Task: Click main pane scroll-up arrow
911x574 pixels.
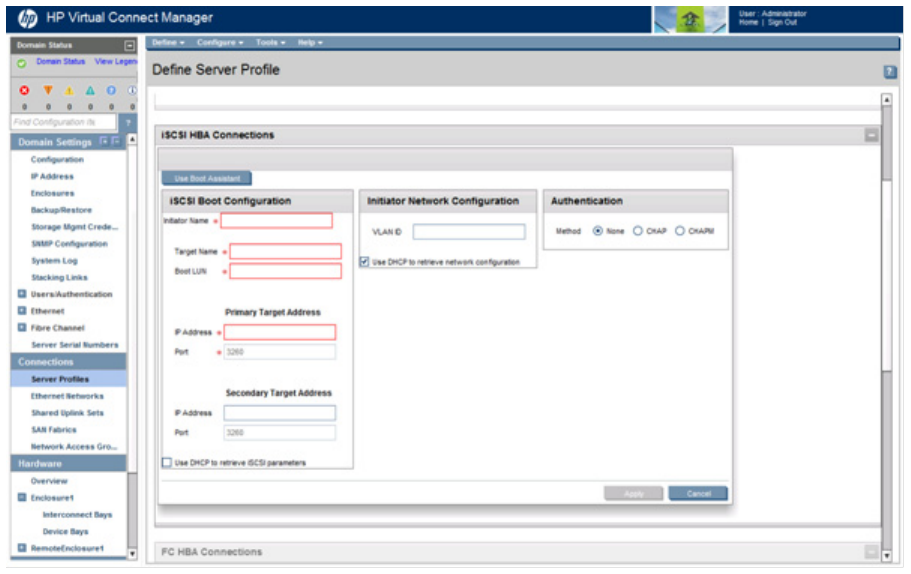Action: coord(887,99)
